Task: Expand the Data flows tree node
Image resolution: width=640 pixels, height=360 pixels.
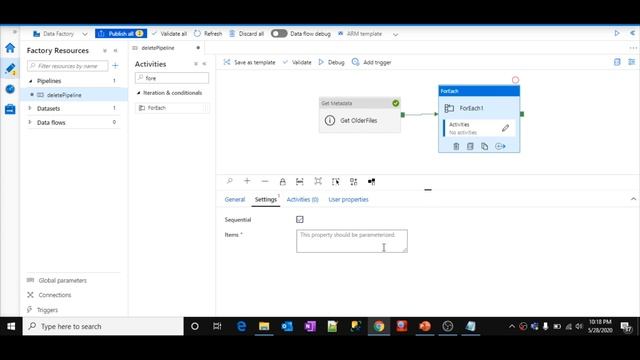Action: (x=30, y=122)
